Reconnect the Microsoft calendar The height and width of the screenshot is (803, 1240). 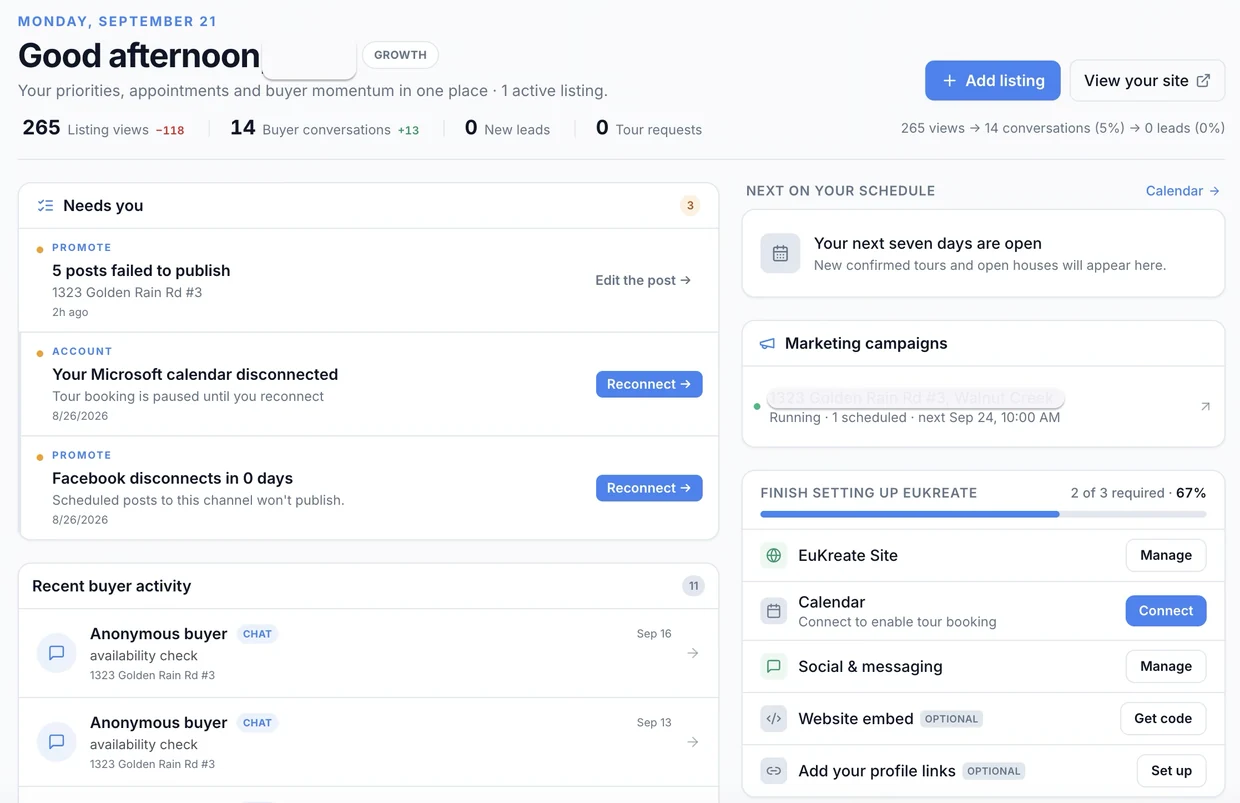click(649, 384)
